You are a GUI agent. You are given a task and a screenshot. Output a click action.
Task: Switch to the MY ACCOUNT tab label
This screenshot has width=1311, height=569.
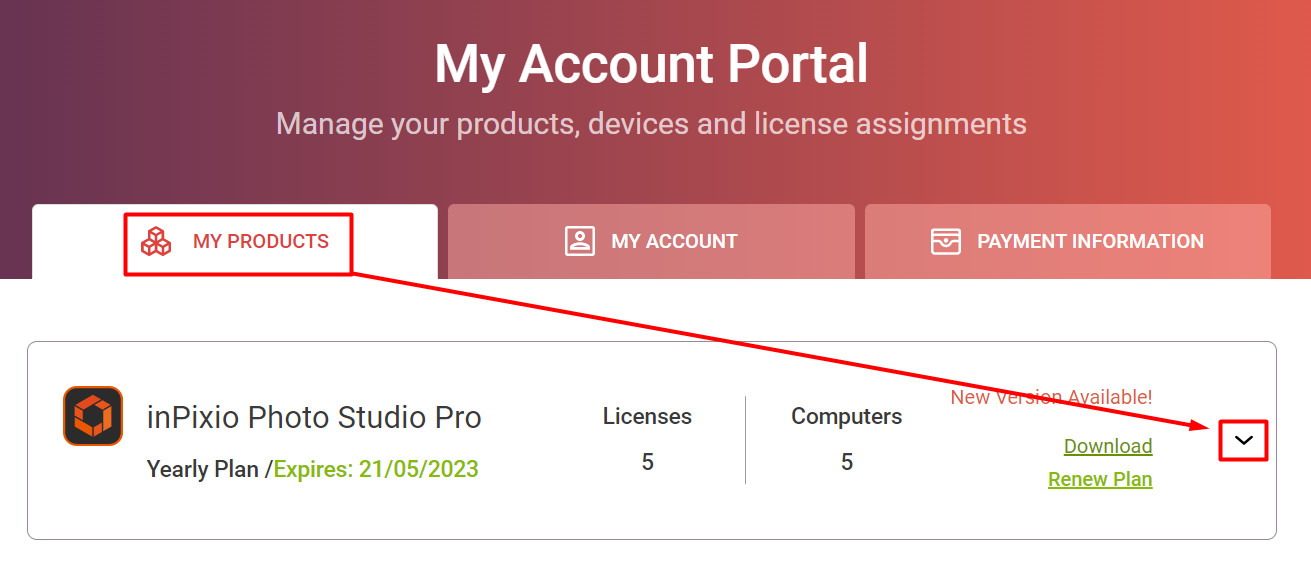tap(674, 241)
